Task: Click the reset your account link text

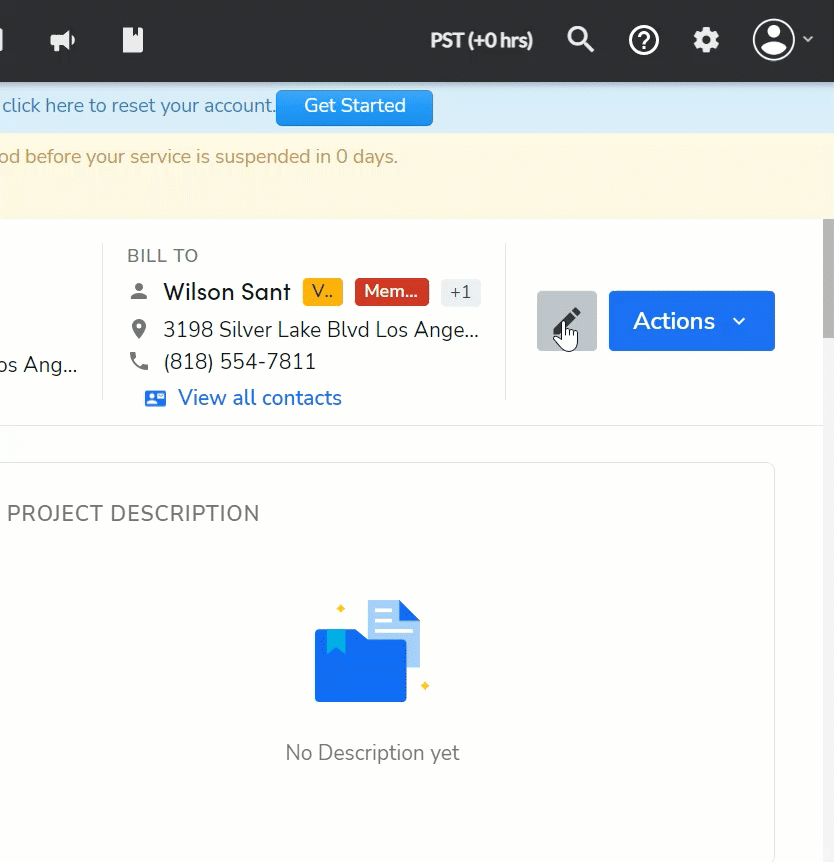Action: click(x=138, y=105)
